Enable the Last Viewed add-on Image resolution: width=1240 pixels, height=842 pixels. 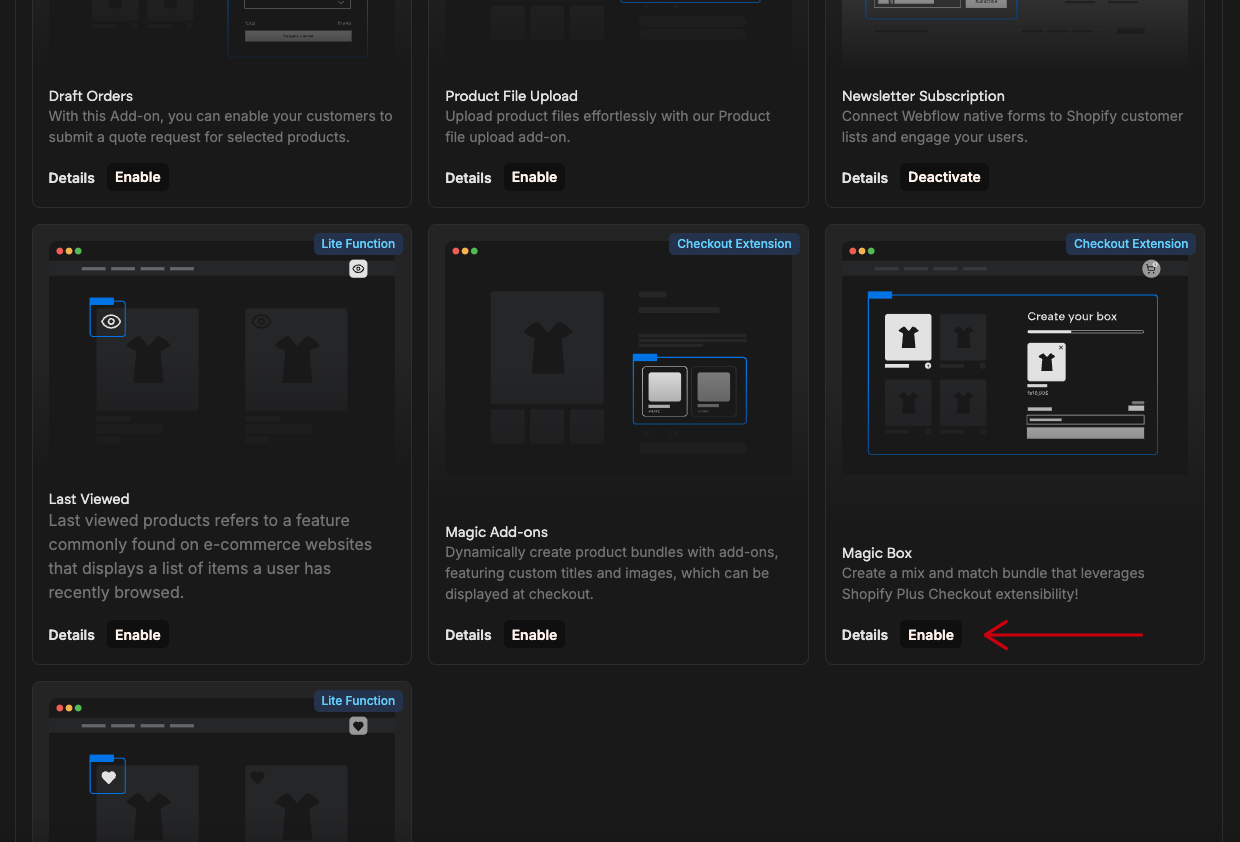point(138,635)
